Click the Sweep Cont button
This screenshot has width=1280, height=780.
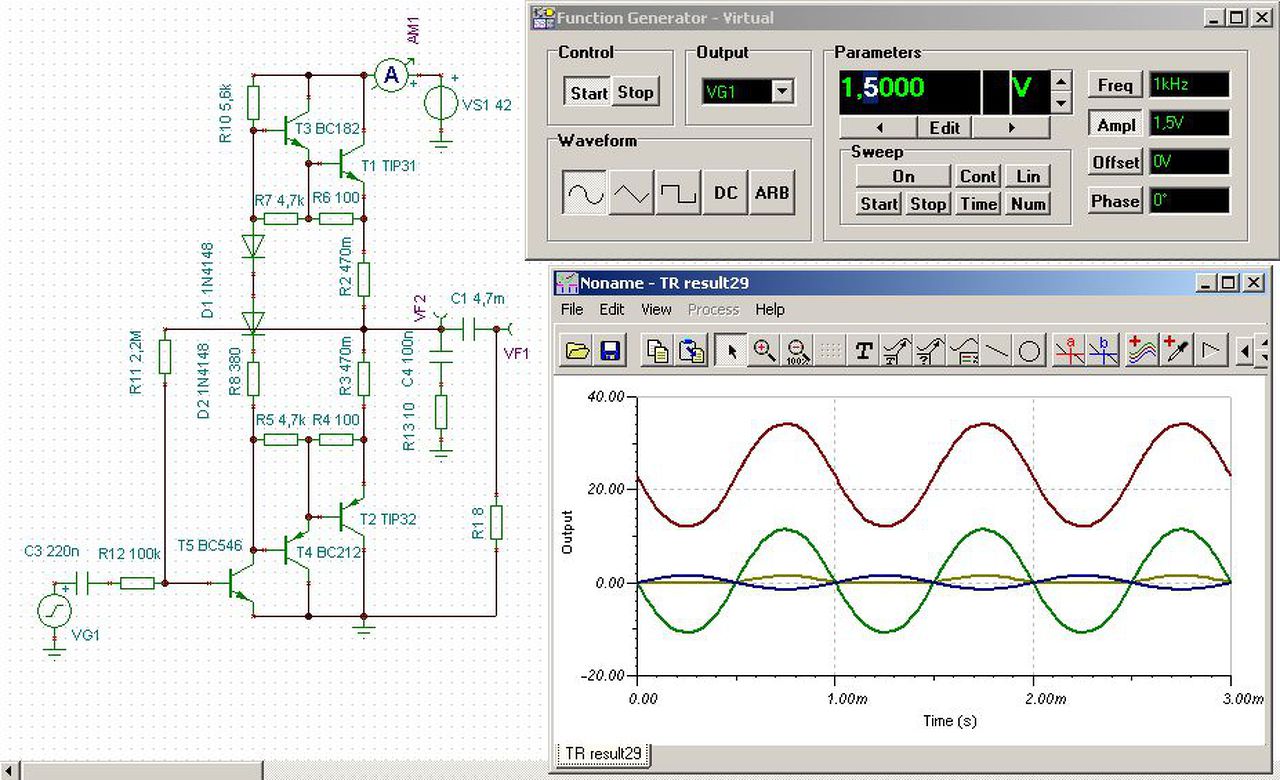(x=978, y=176)
